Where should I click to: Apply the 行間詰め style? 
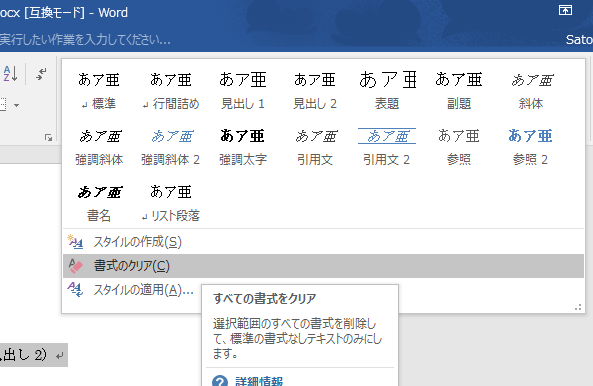[171, 91]
